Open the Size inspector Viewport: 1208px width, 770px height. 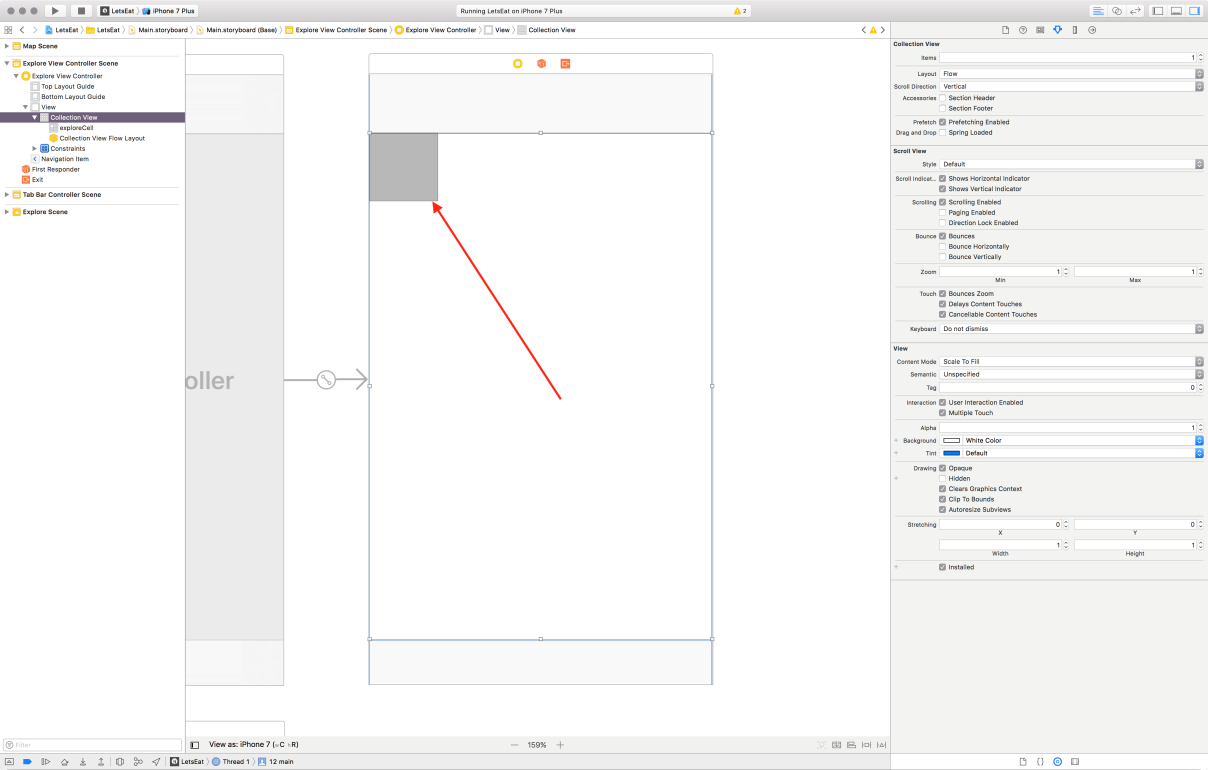click(x=1075, y=30)
